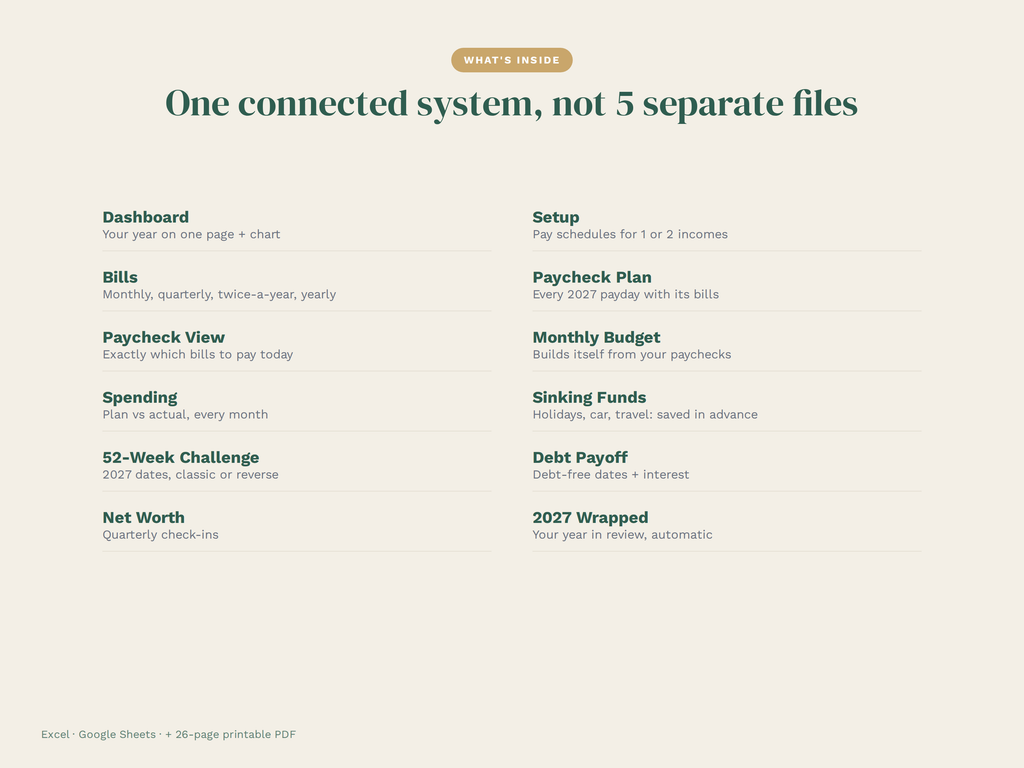The height and width of the screenshot is (768, 1024).
Task: Click the footer text 'Excel · Google Sheets · + 26-page printable PDF'
Action: (168, 735)
